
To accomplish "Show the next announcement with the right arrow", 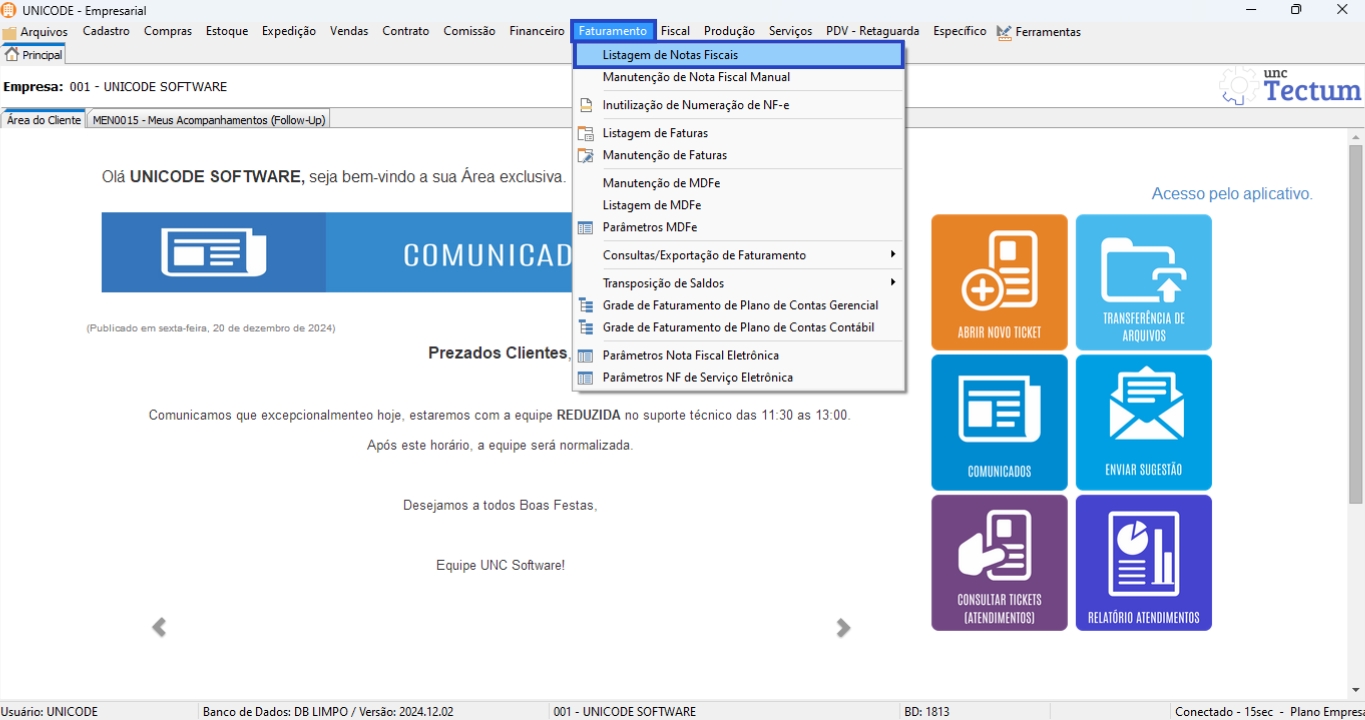I will pyautogui.click(x=843, y=628).
